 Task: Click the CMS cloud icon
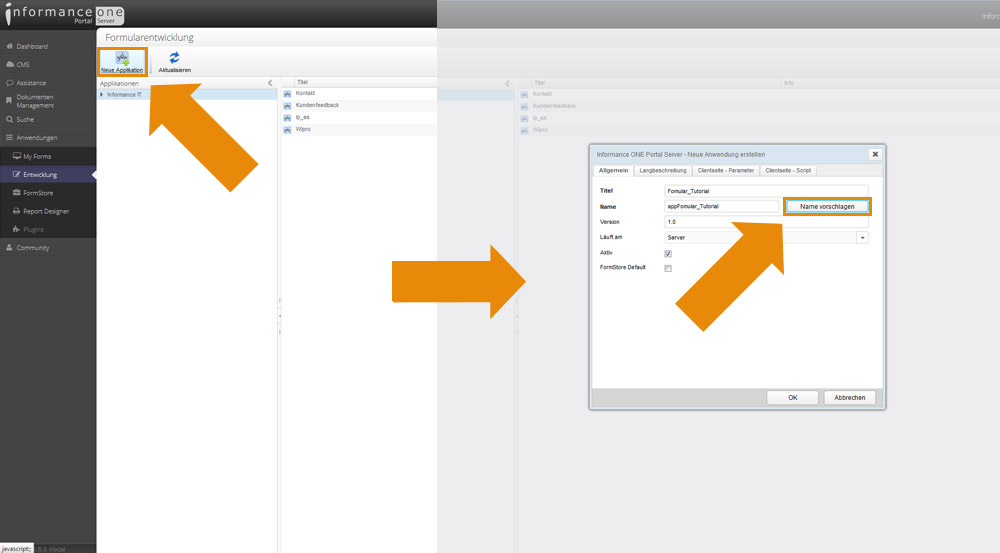tap(10, 64)
